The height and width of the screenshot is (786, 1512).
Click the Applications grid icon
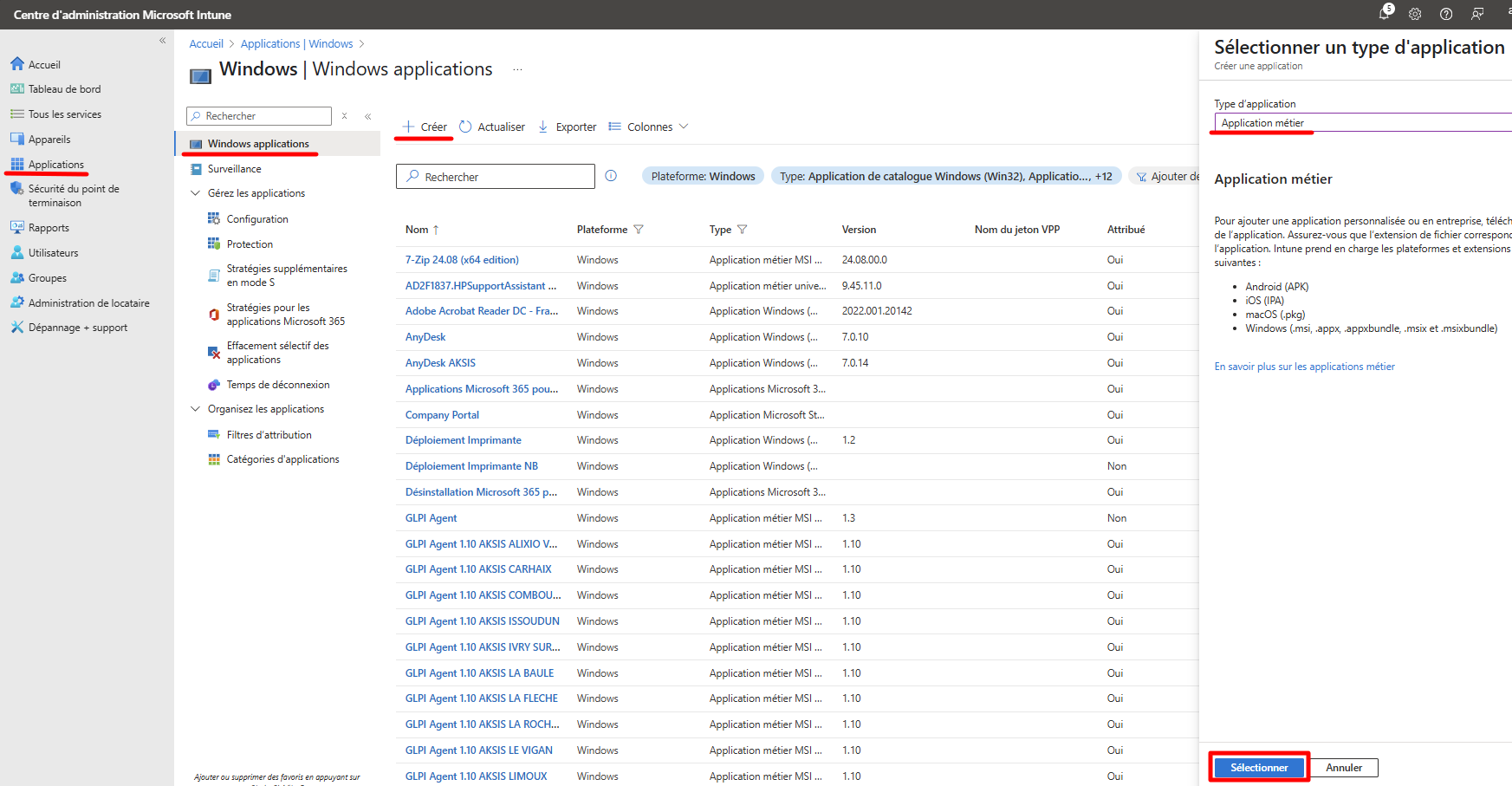point(17,164)
